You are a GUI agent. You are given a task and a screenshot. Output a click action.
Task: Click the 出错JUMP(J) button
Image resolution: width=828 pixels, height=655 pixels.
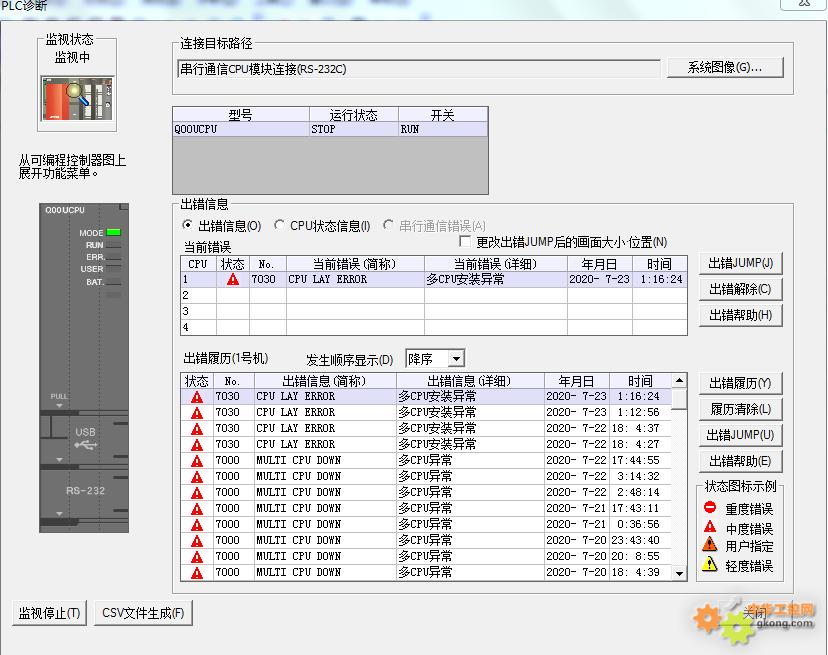740,263
